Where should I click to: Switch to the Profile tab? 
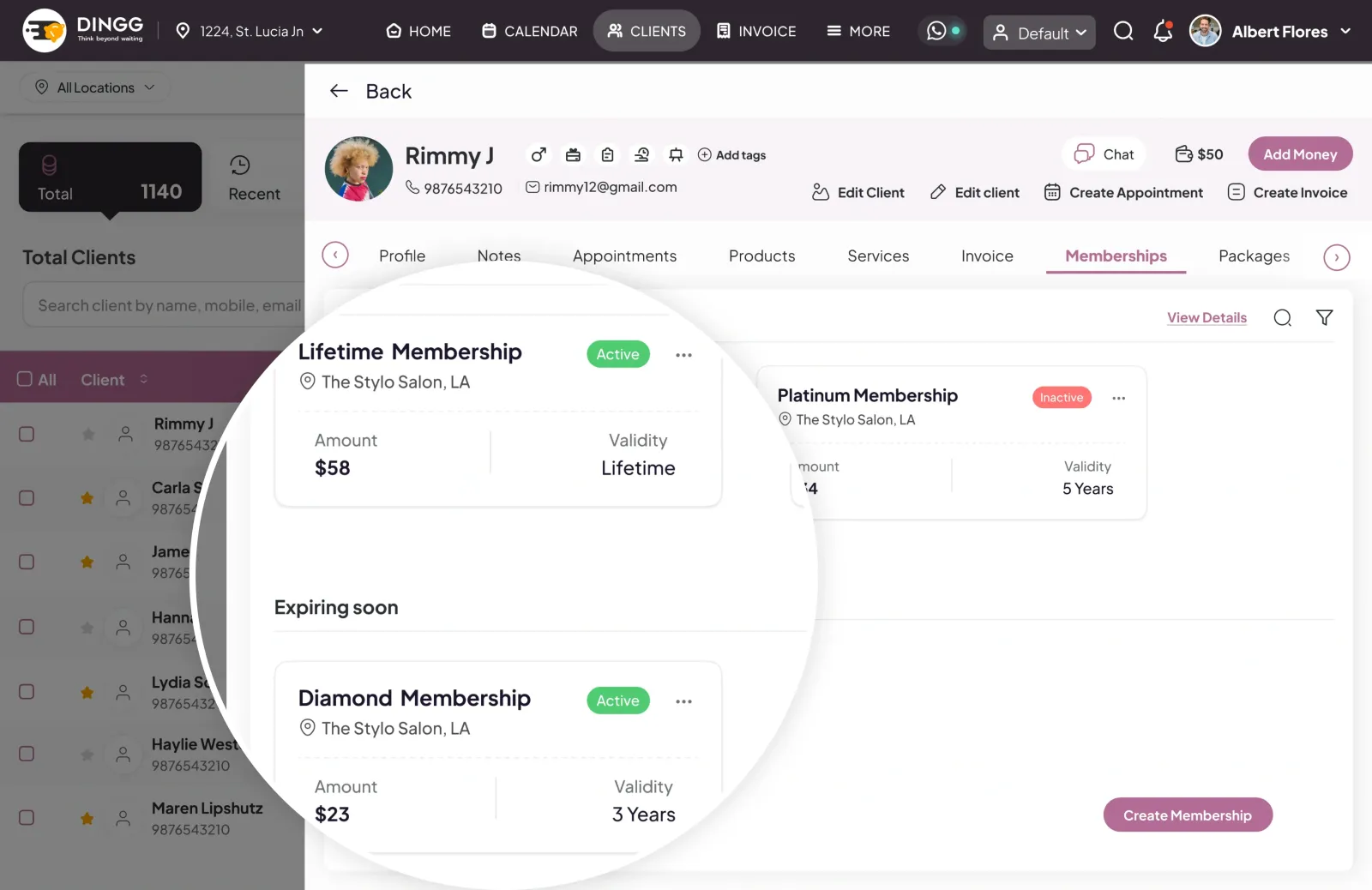(402, 256)
